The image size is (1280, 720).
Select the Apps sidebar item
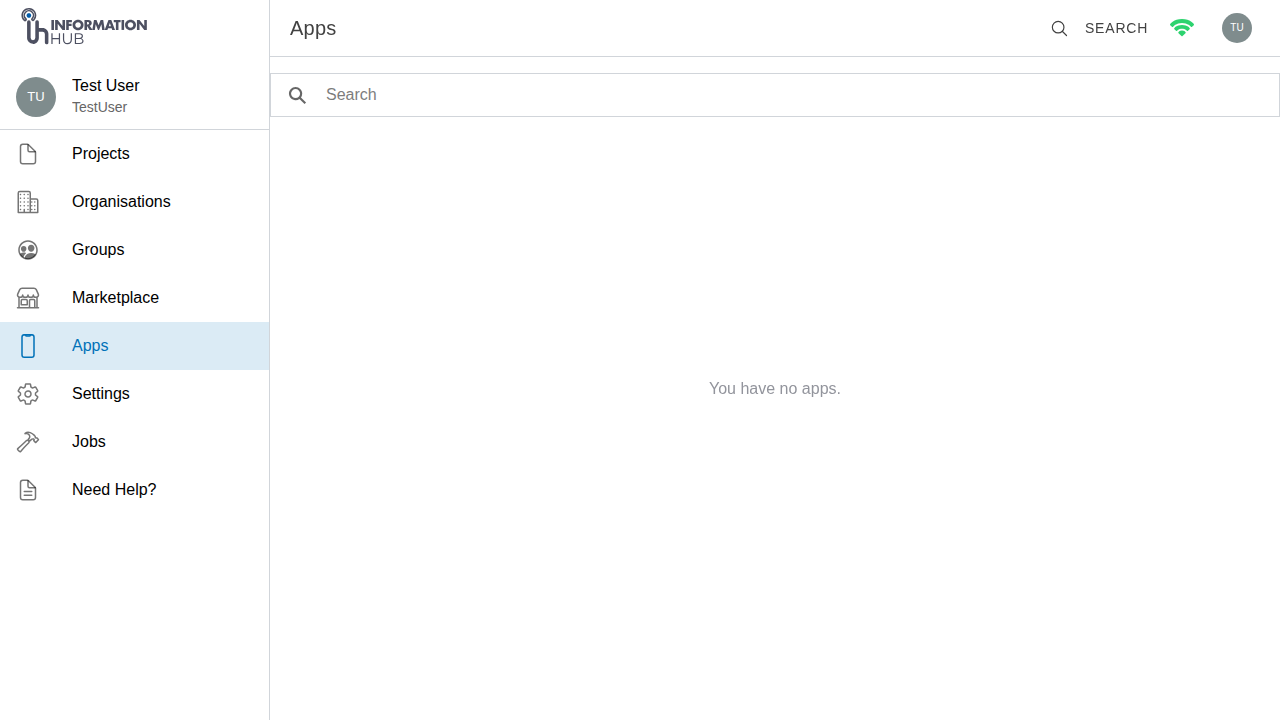click(x=134, y=346)
